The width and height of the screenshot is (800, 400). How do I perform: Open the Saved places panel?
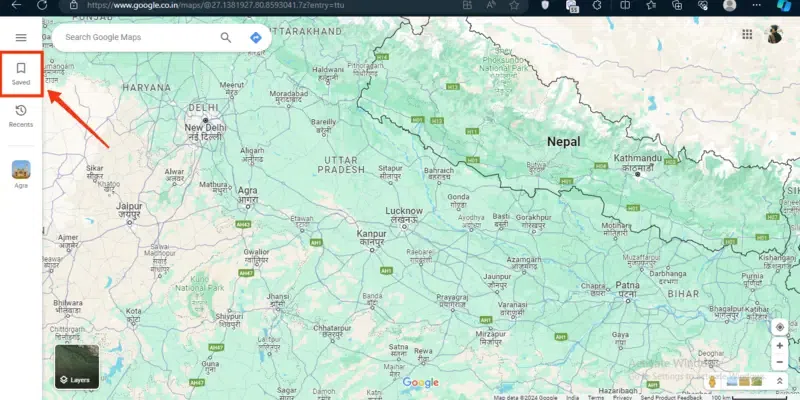pyautogui.click(x=21, y=73)
